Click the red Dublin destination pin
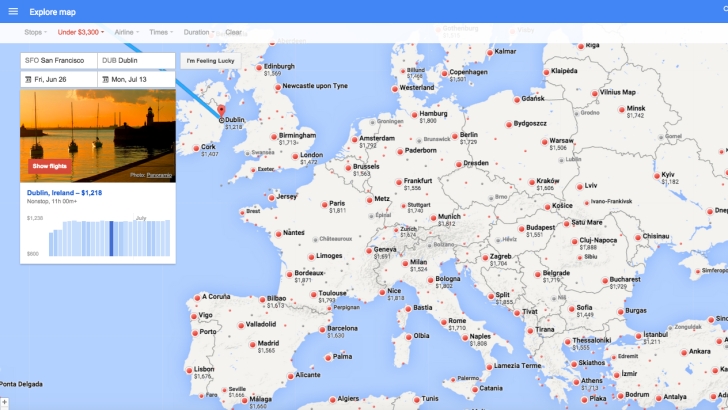Image resolution: width=728 pixels, height=410 pixels. point(221,111)
